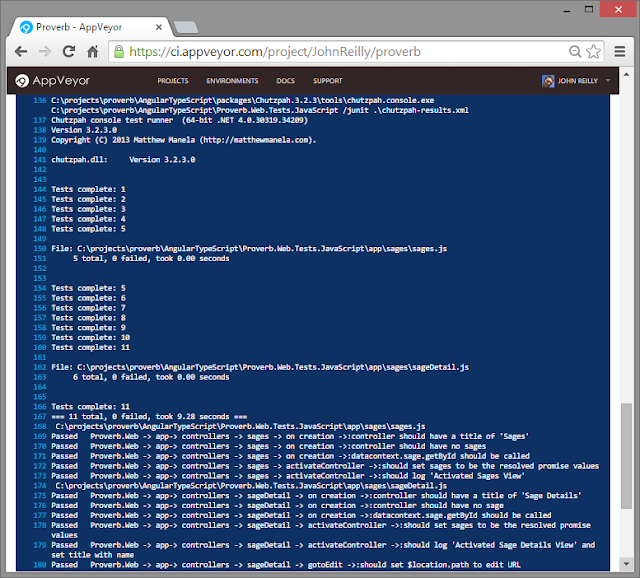640x578 pixels.
Task: Expand the John Reilly account dropdown arrow
Action: tap(608, 80)
